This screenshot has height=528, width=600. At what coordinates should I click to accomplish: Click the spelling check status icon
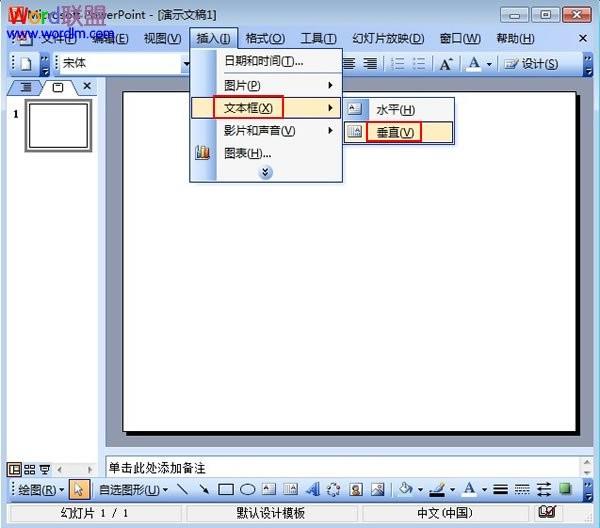[547, 512]
